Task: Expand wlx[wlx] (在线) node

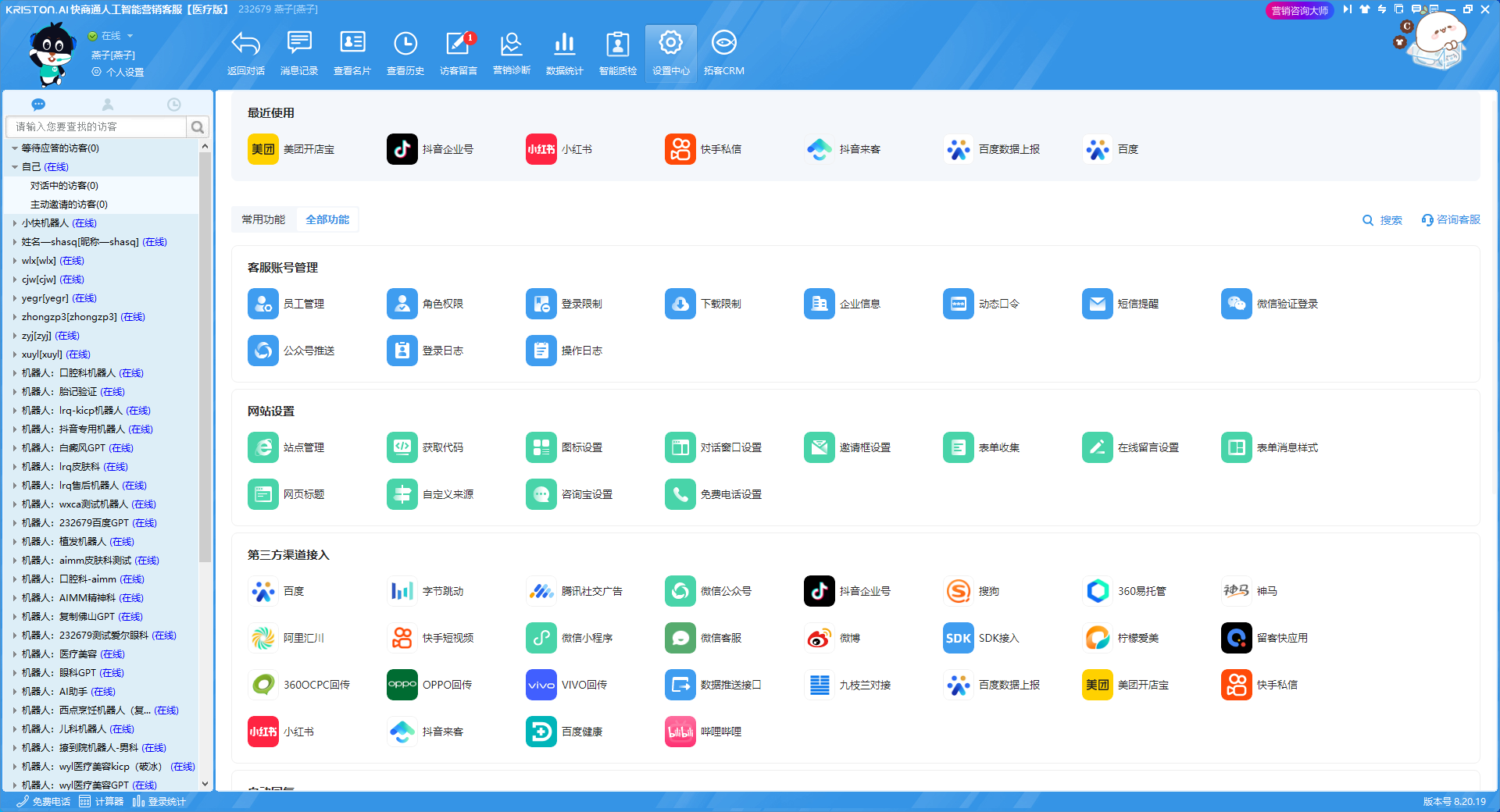Action: coord(15,261)
